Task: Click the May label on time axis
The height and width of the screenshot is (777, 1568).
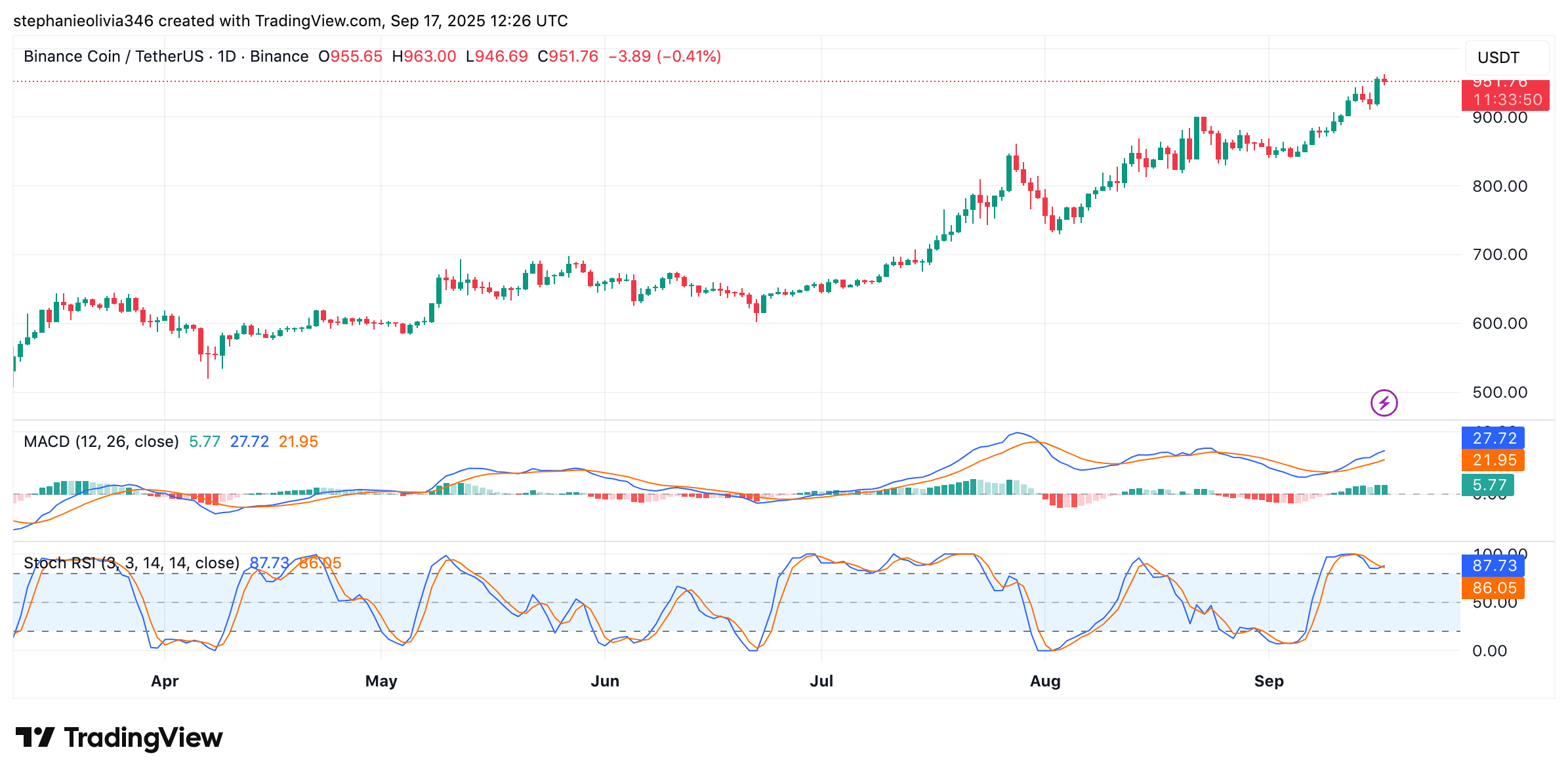Action: [x=381, y=681]
